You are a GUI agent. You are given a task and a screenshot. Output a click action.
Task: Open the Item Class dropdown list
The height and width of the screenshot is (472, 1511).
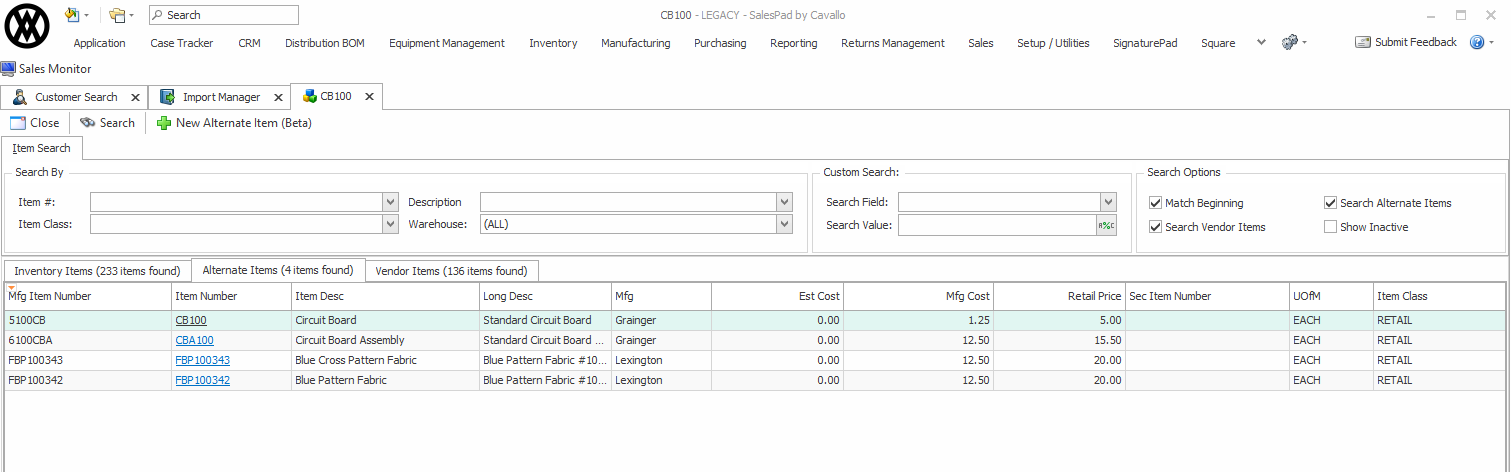(390, 225)
